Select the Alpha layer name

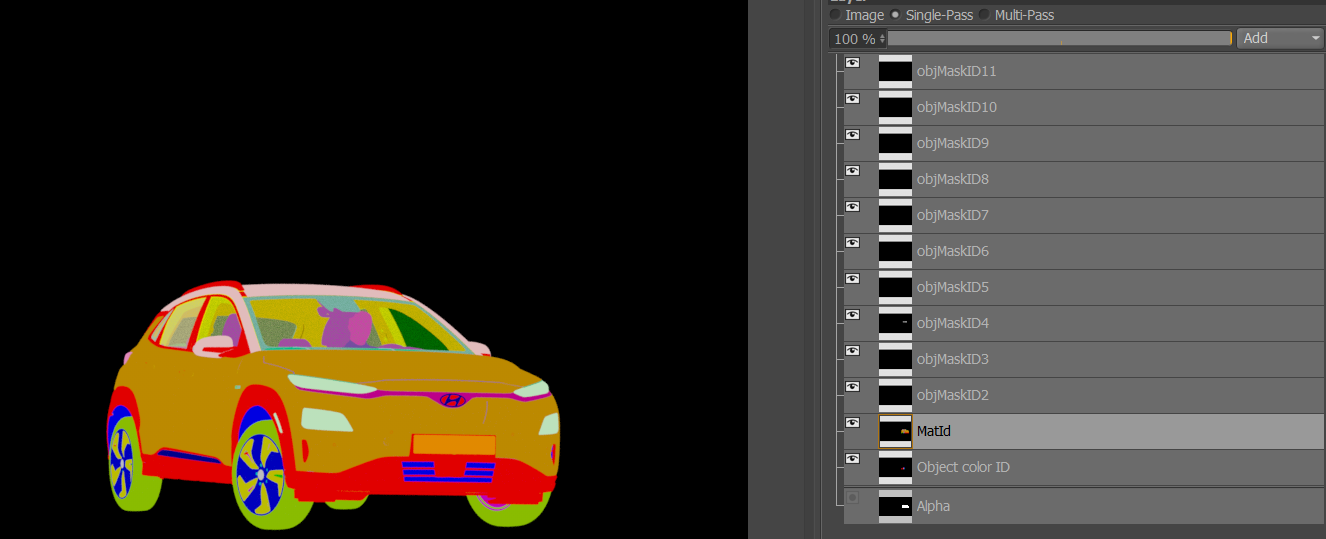(933, 507)
